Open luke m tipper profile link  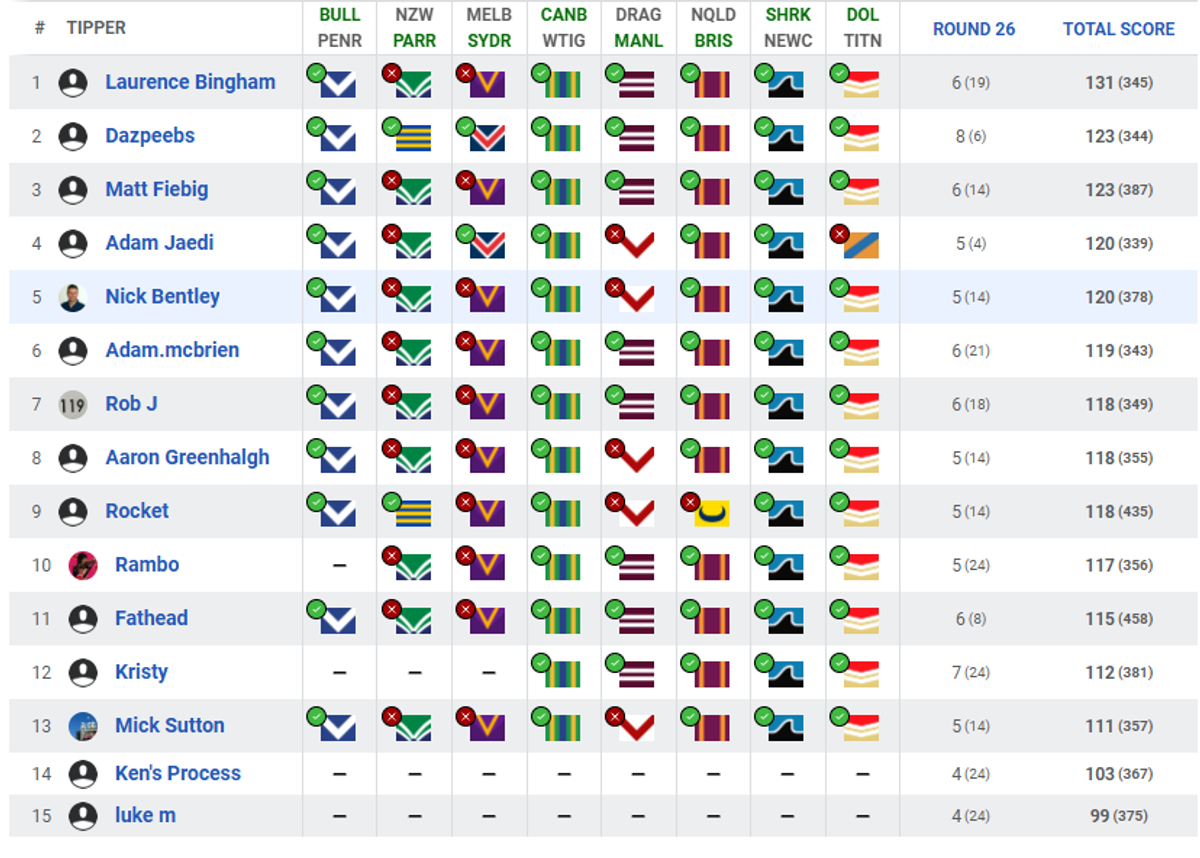click(145, 815)
